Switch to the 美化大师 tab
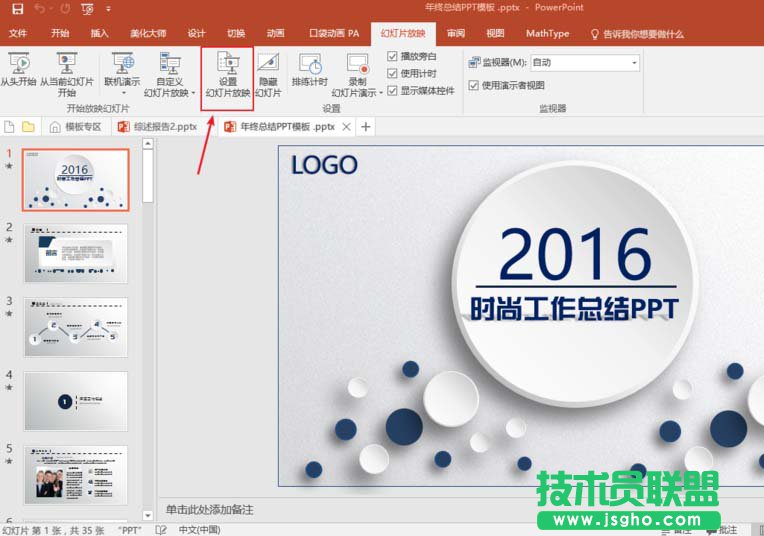 [148, 33]
